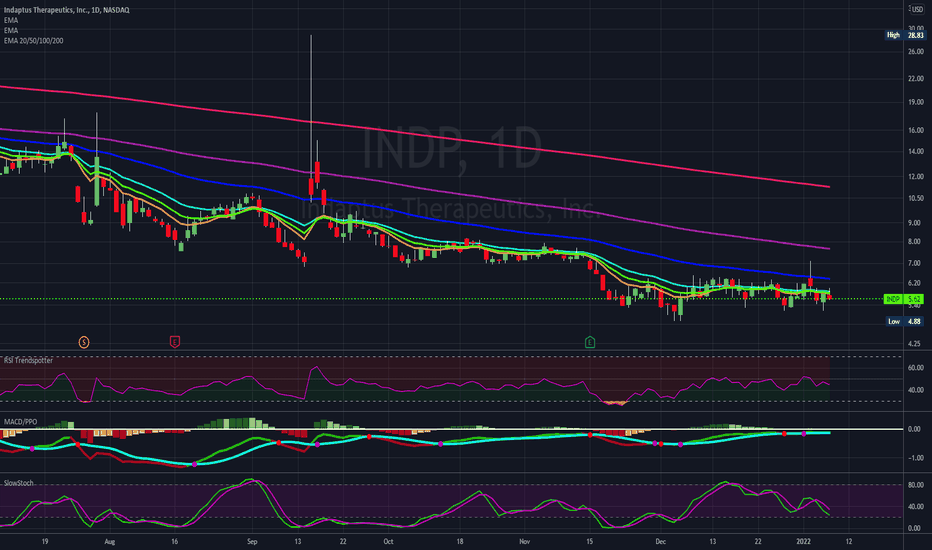
Task: Click the Oct label on time axis
Action: 388,542
